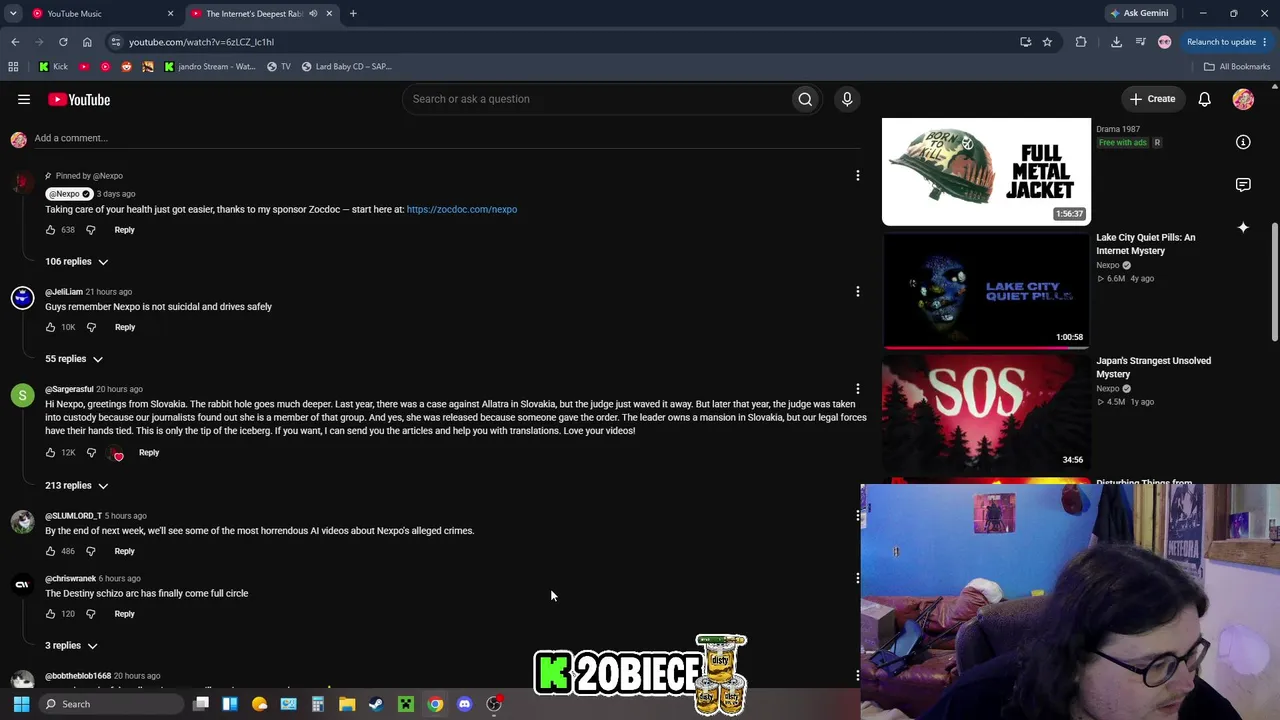1280x720 pixels.
Task: Click the Create button
Action: [x=1152, y=99]
